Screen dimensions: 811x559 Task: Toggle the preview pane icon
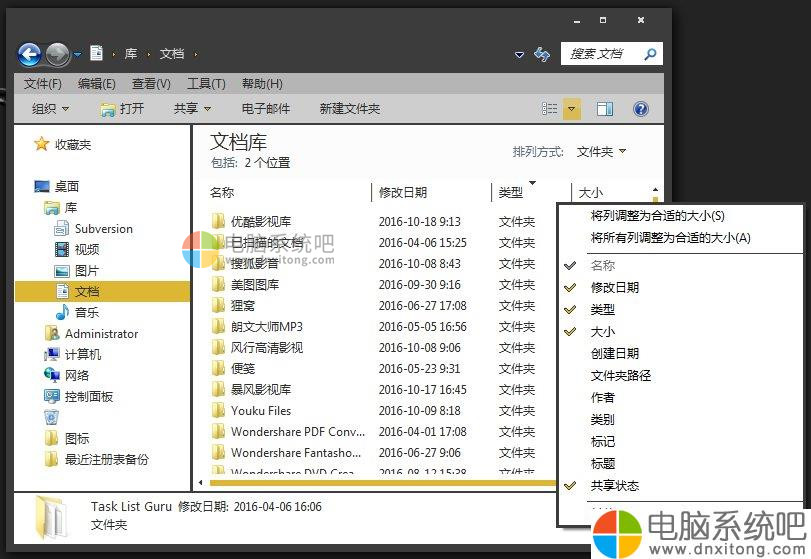pyautogui.click(x=605, y=109)
